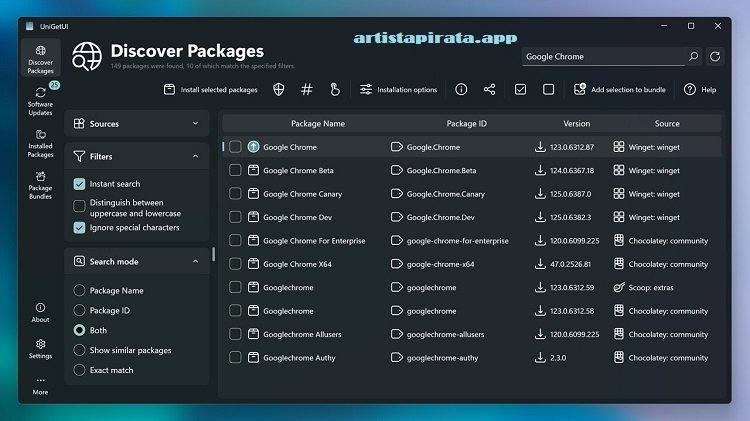Click the interactive installation hand icon

pyautogui.click(x=335, y=89)
